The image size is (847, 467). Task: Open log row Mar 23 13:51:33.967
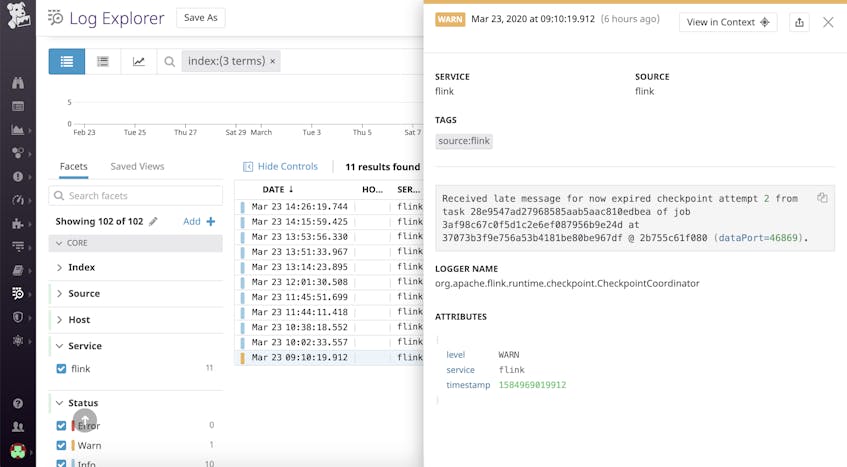pyautogui.click(x=330, y=252)
